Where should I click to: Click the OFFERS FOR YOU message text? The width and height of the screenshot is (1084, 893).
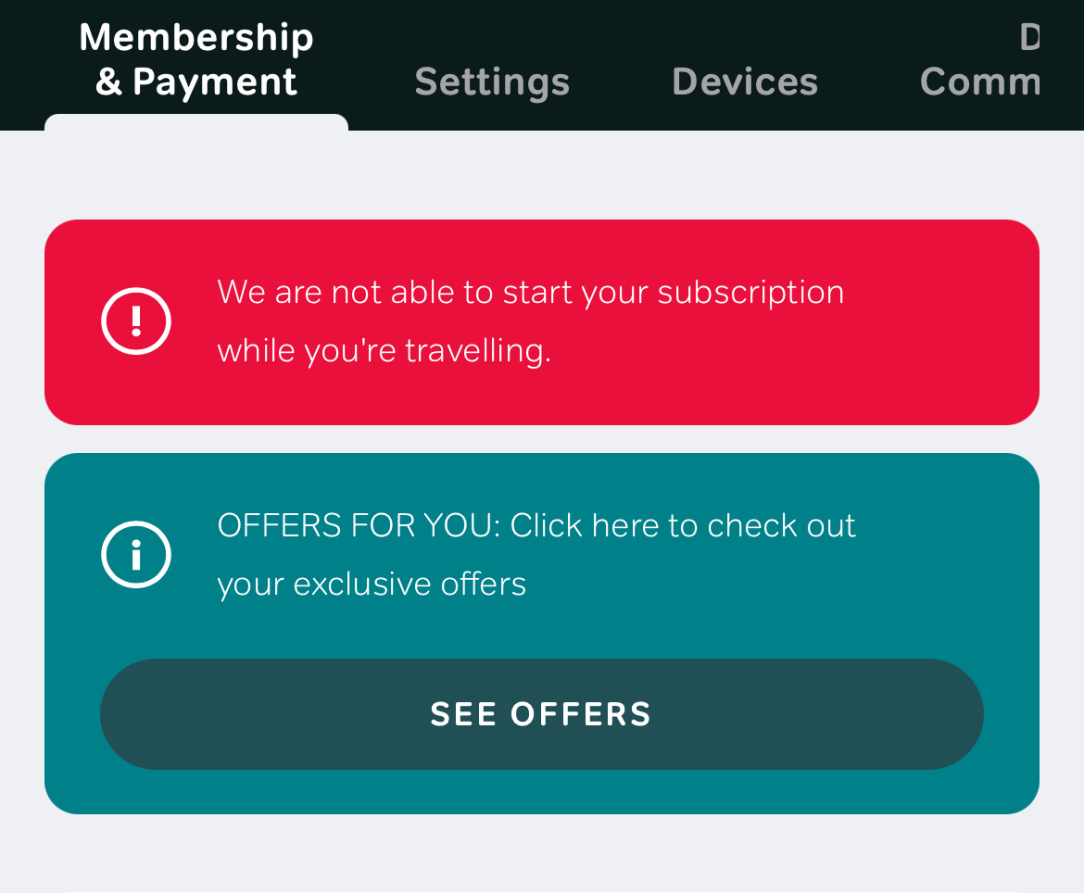click(x=536, y=554)
